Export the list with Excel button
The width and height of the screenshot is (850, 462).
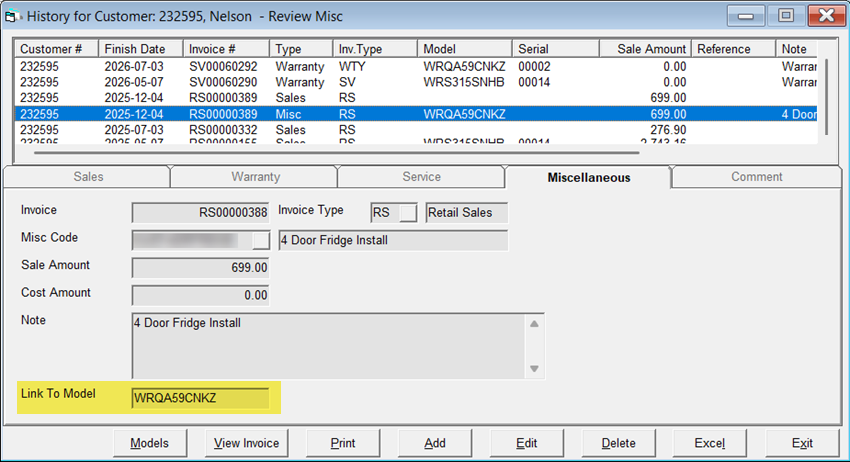pos(710,443)
